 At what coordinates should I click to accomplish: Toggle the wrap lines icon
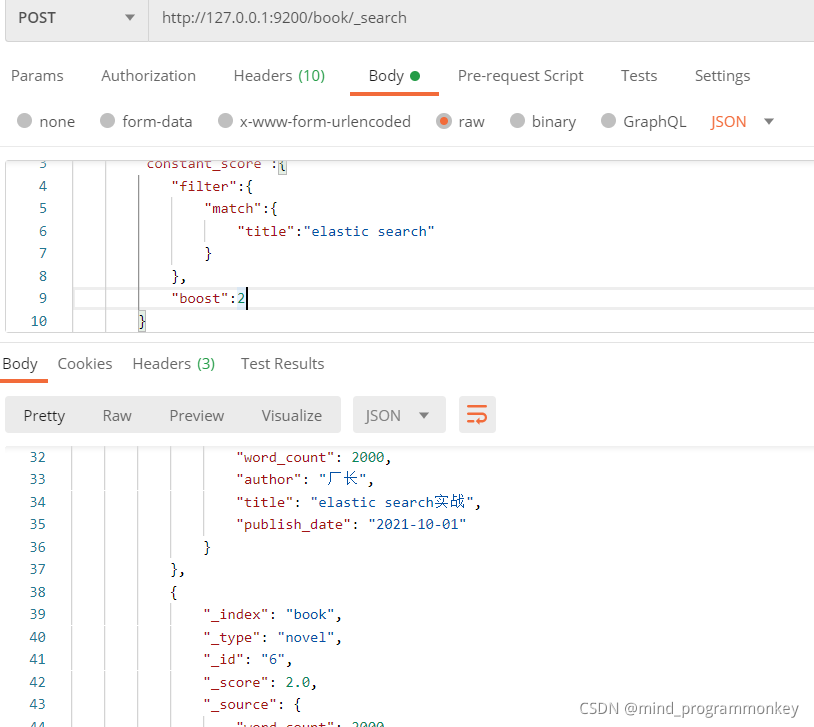tap(477, 415)
